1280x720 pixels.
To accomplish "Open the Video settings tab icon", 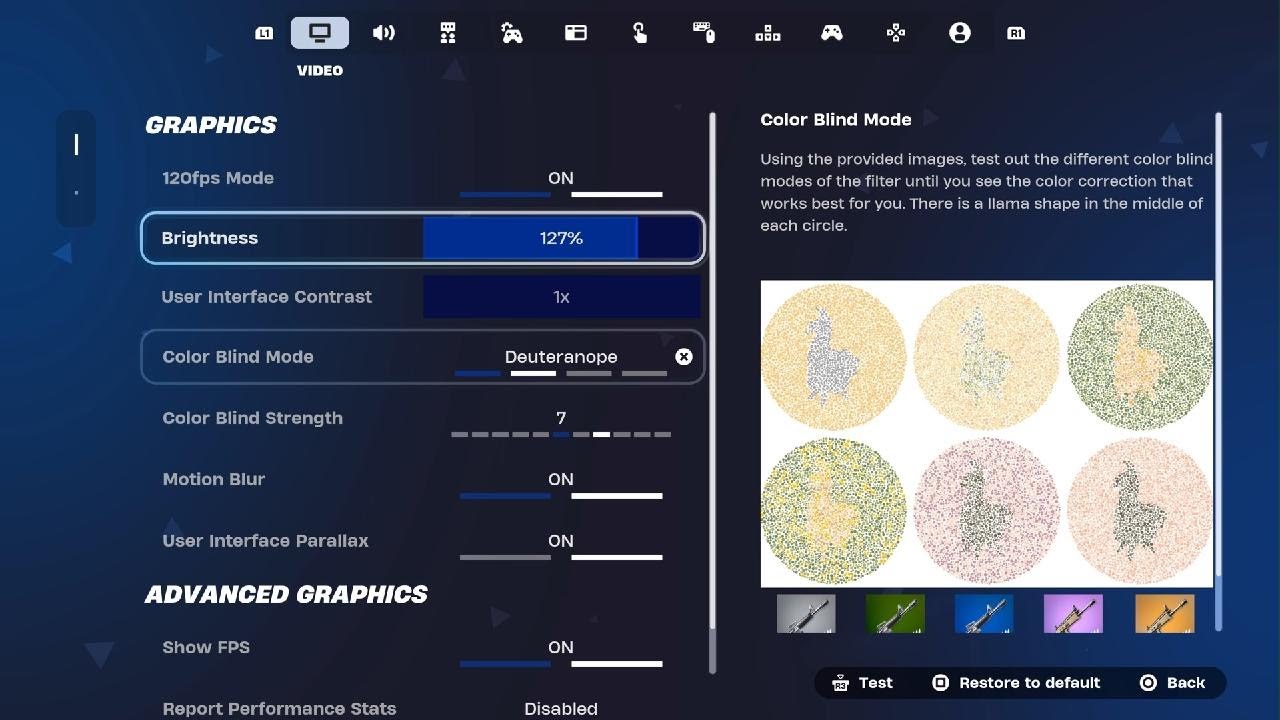I will tap(320, 33).
